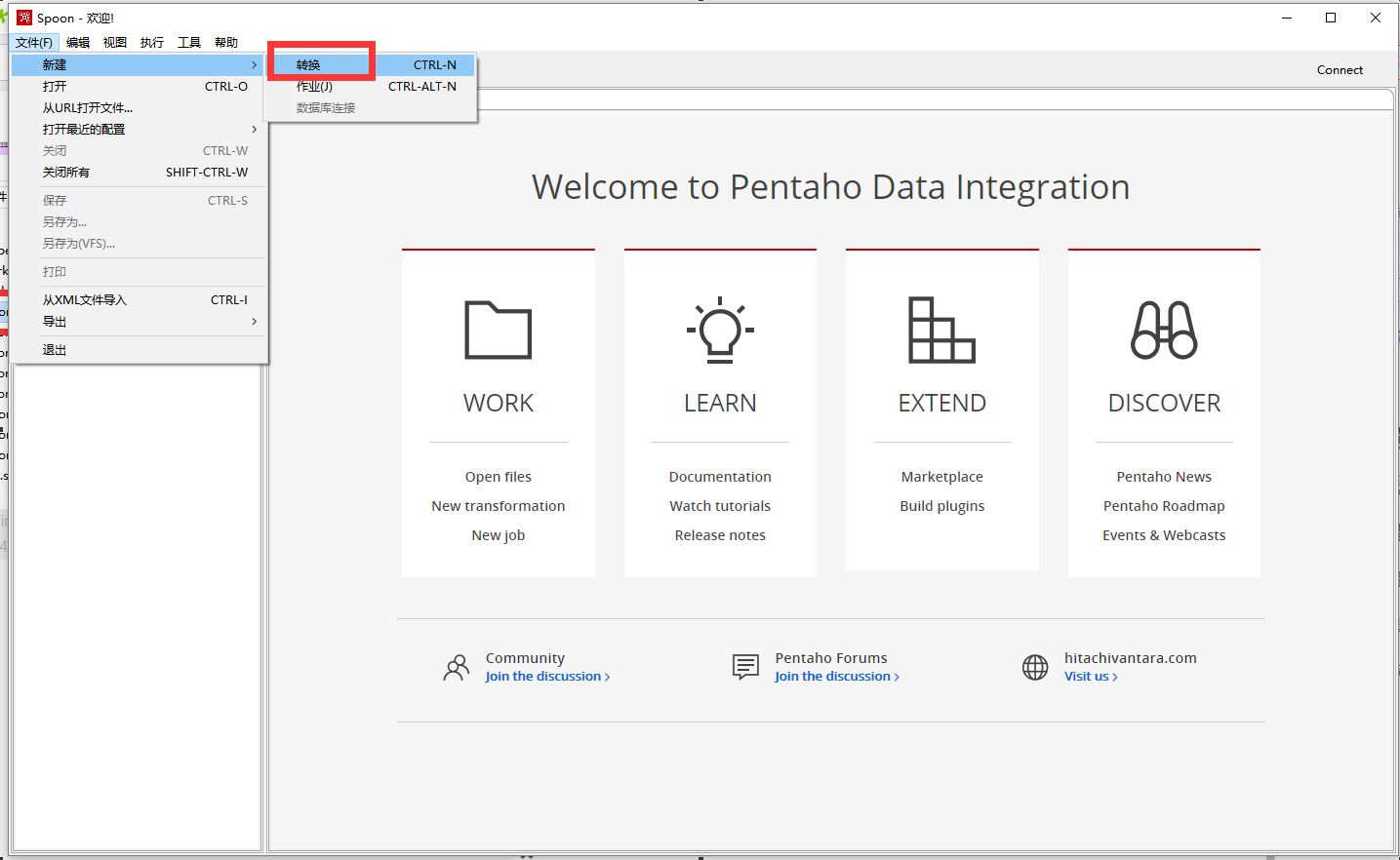This screenshot has width=1400, height=860.
Task: Click the Pentaho Forums chat icon
Action: point(745,667)
